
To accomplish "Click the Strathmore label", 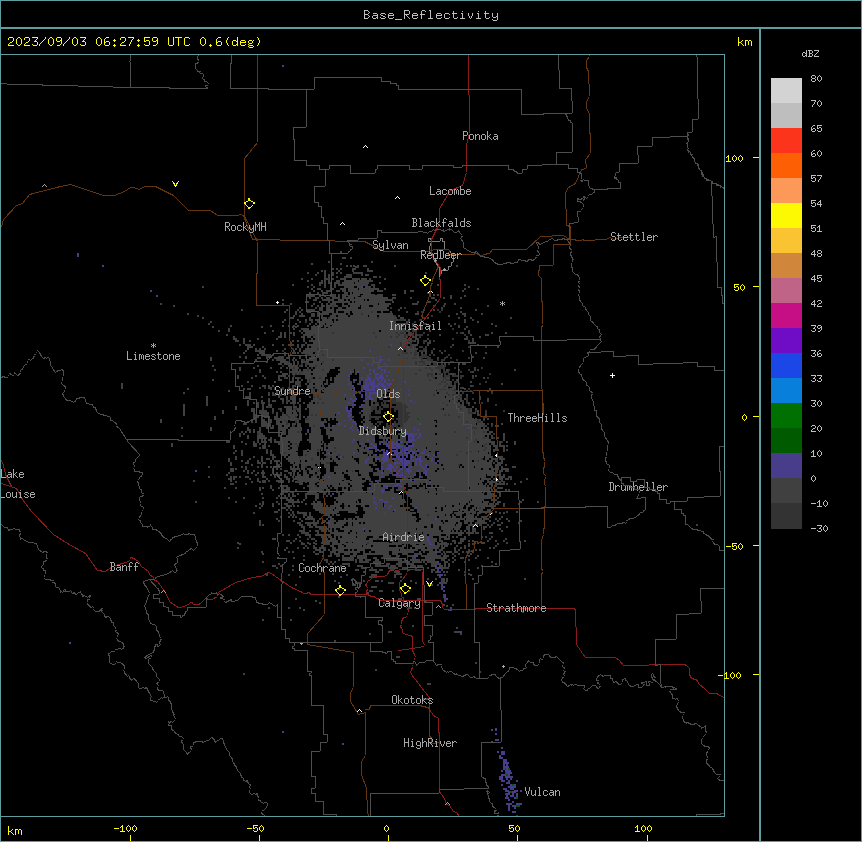I will pos(516,608).
